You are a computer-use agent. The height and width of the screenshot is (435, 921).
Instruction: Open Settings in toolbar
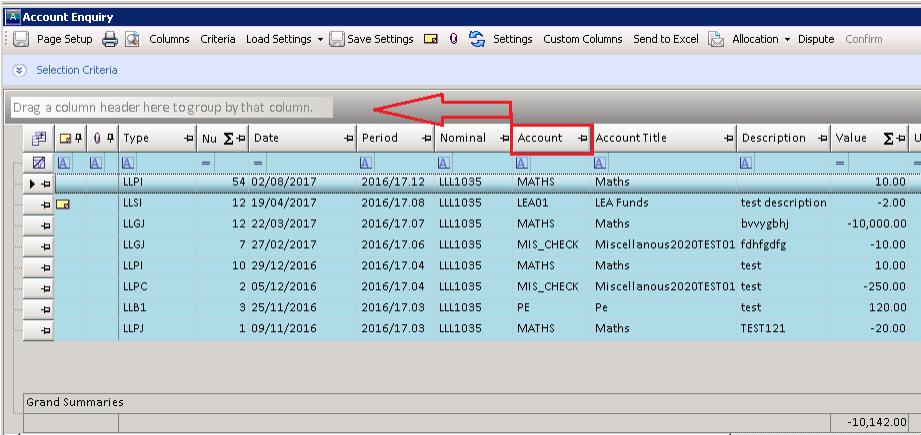[x=513, y=39]
